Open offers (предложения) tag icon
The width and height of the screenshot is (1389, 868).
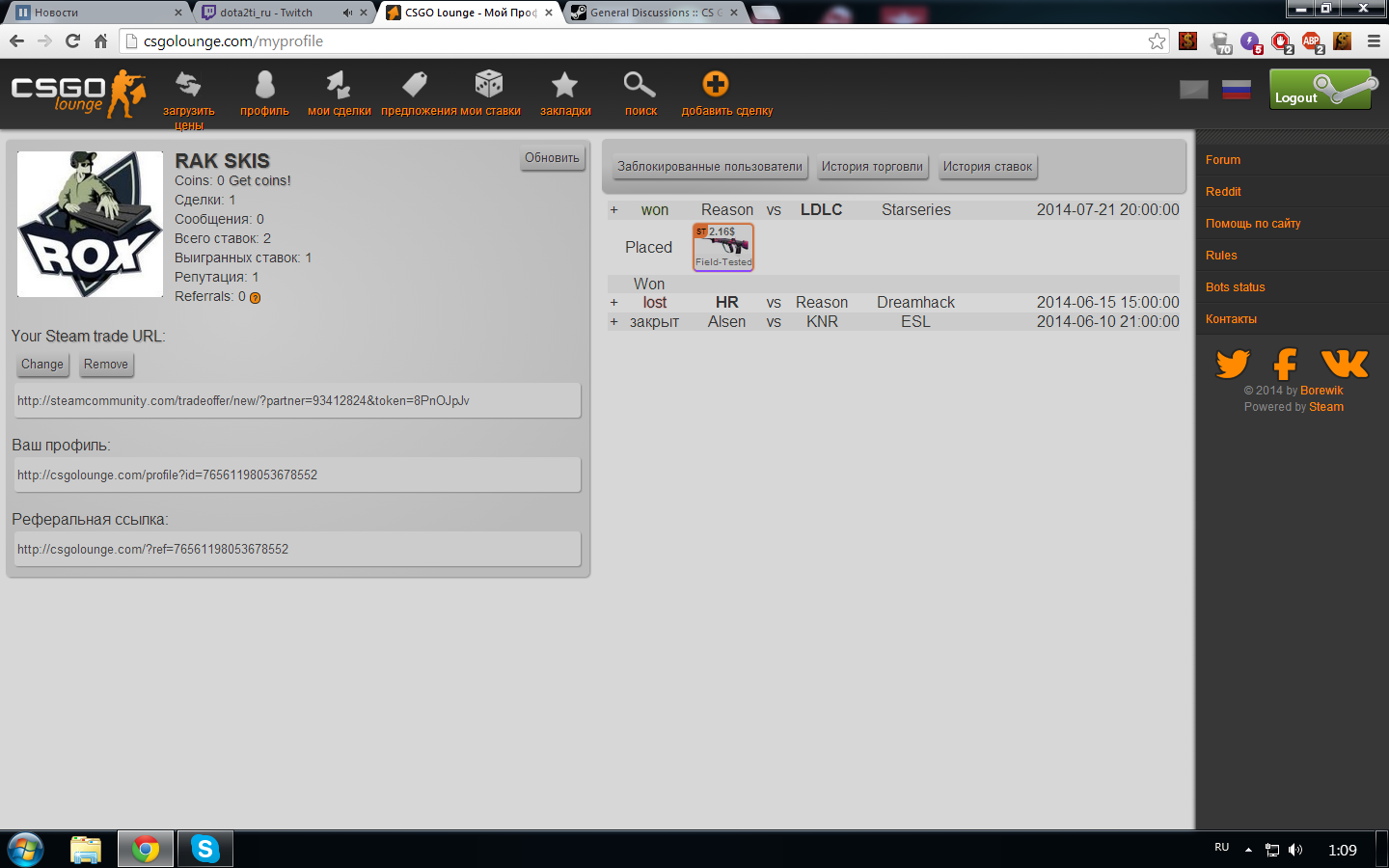coord(415,85)
